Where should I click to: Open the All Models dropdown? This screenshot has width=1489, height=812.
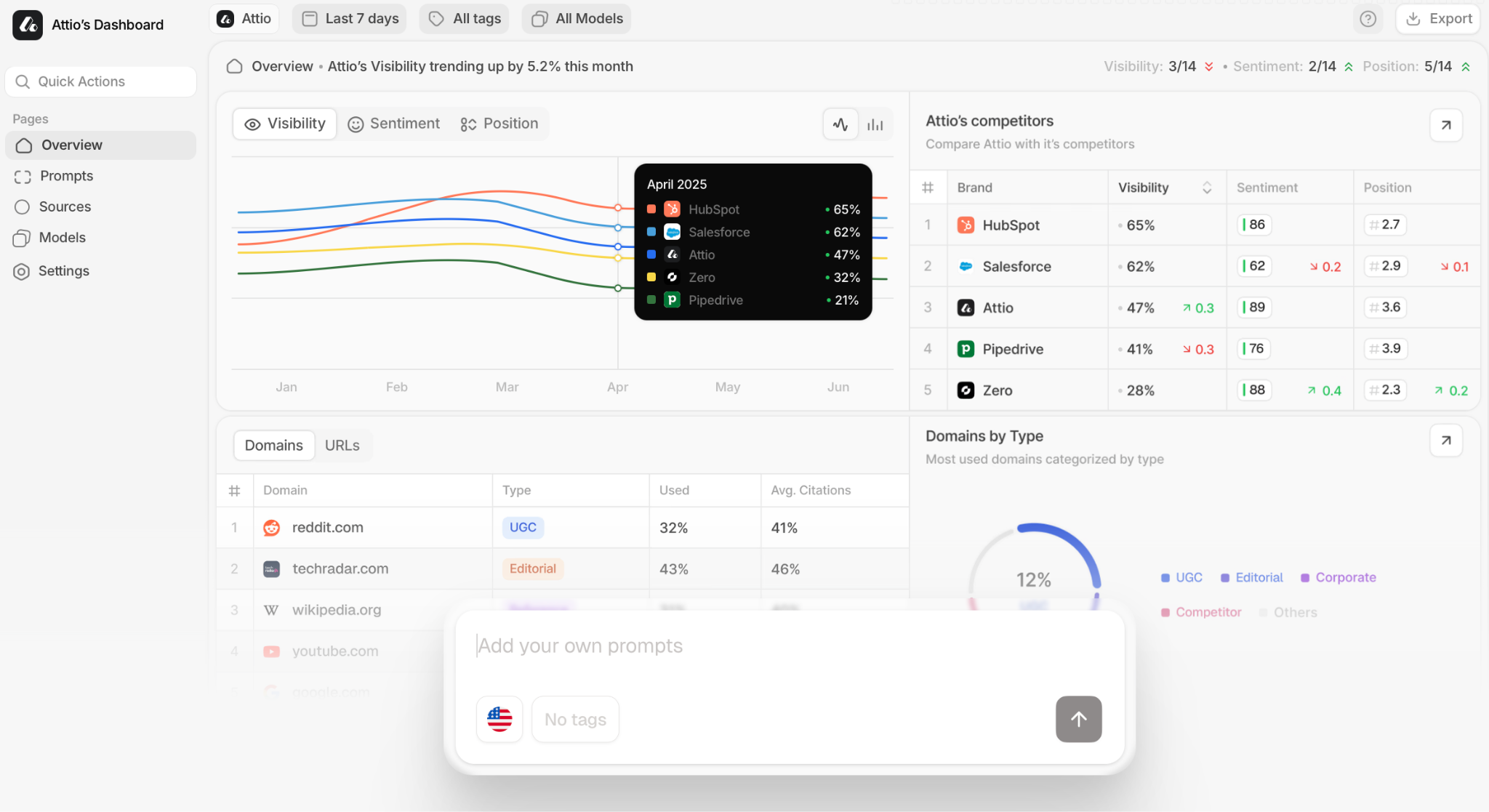pos(576,18)
